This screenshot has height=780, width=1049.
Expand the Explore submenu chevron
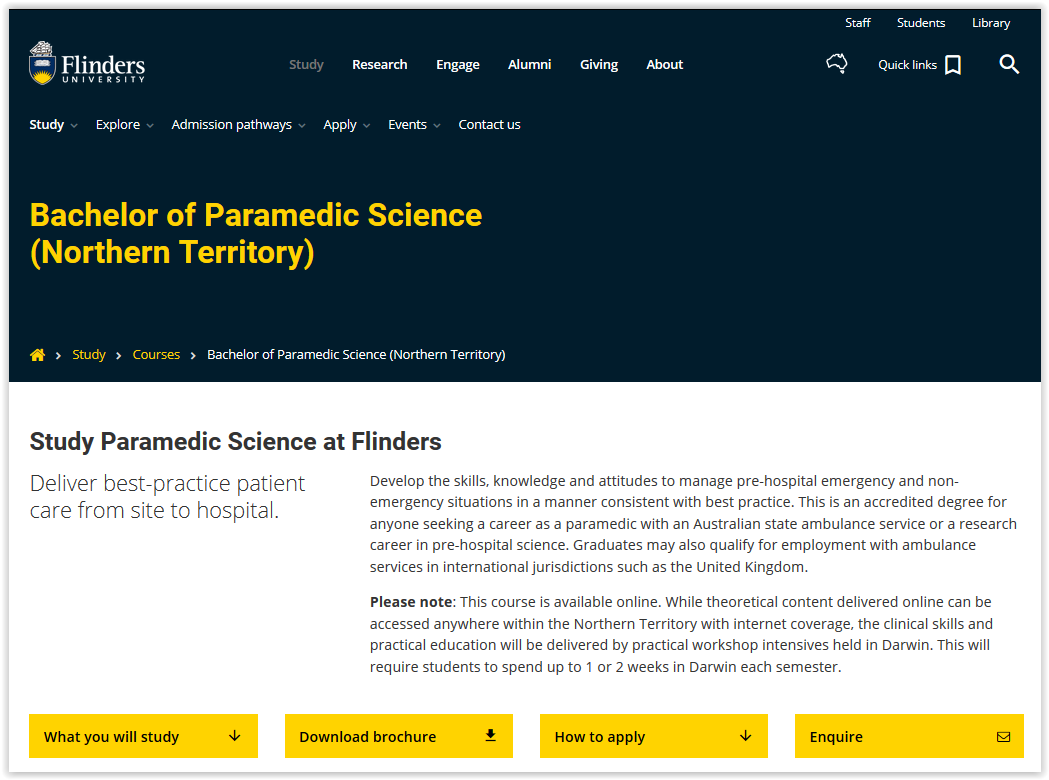coord(150,126)
